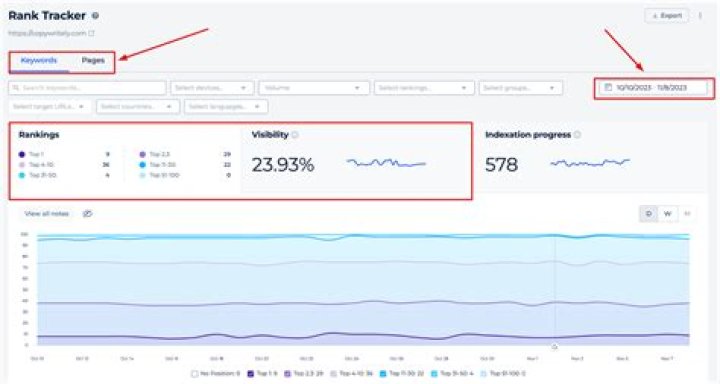Switch to the Keywords tab
The height and width of the screenshot is (384, 720).
click(x=39, y=61)
